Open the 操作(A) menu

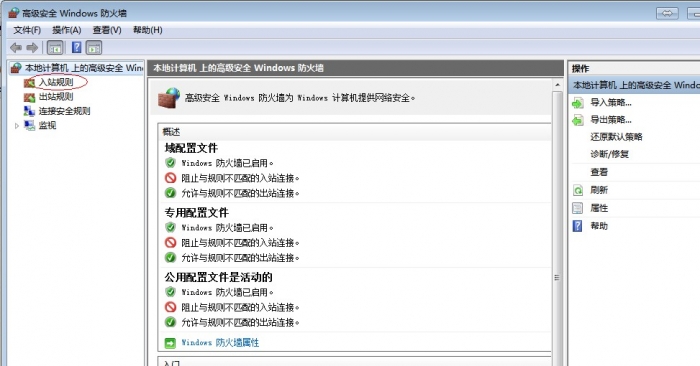(x=67, y=30)
